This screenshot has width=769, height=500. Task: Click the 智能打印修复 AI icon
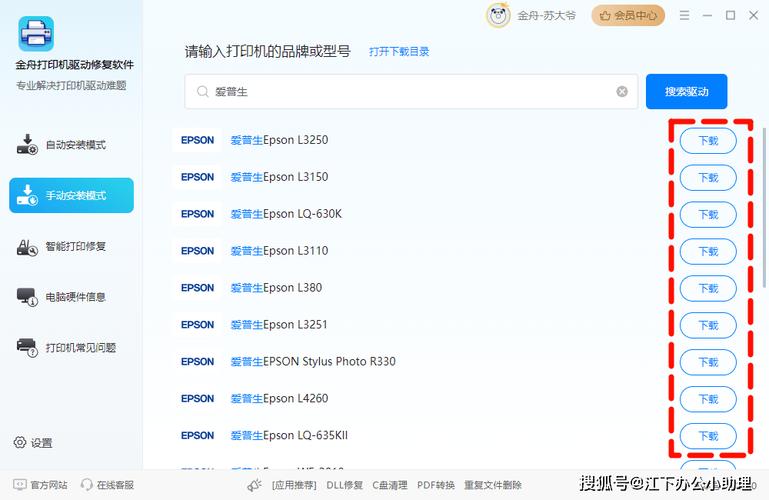click(27, 247)
